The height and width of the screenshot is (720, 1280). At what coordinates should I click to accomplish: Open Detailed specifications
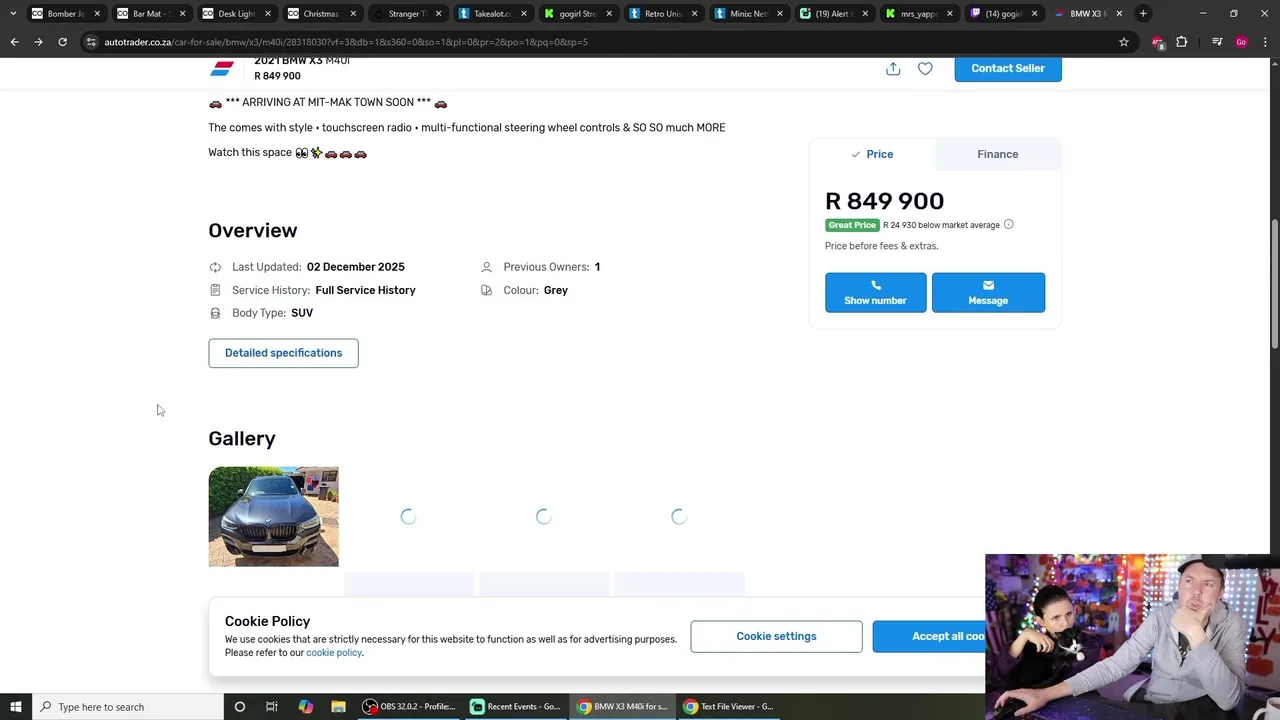[x=283, y=353]
